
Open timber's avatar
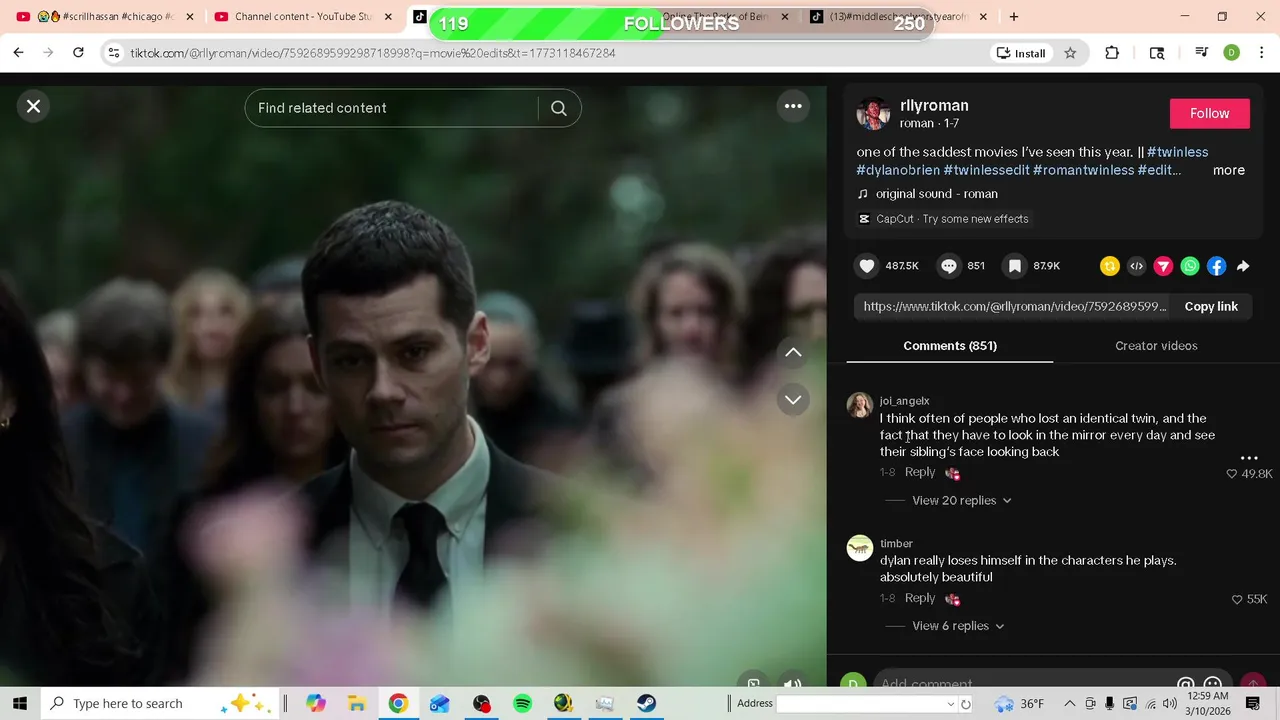tap(860, 548)
